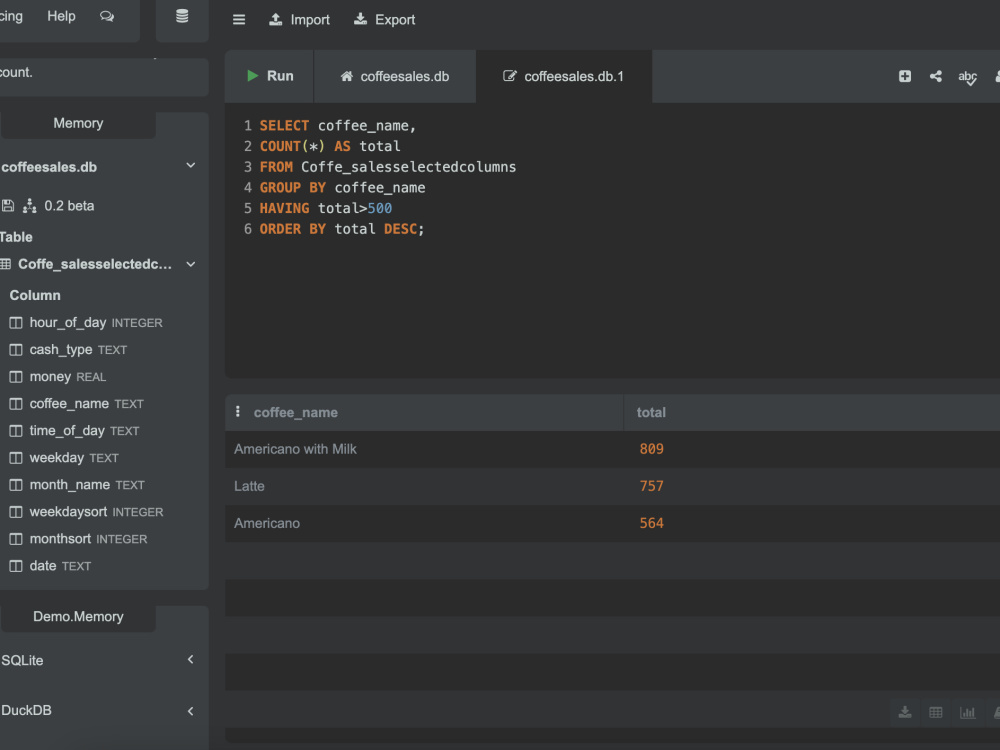Download results with the download icon
Screen dimensions: 1000x750
point(905,712)
